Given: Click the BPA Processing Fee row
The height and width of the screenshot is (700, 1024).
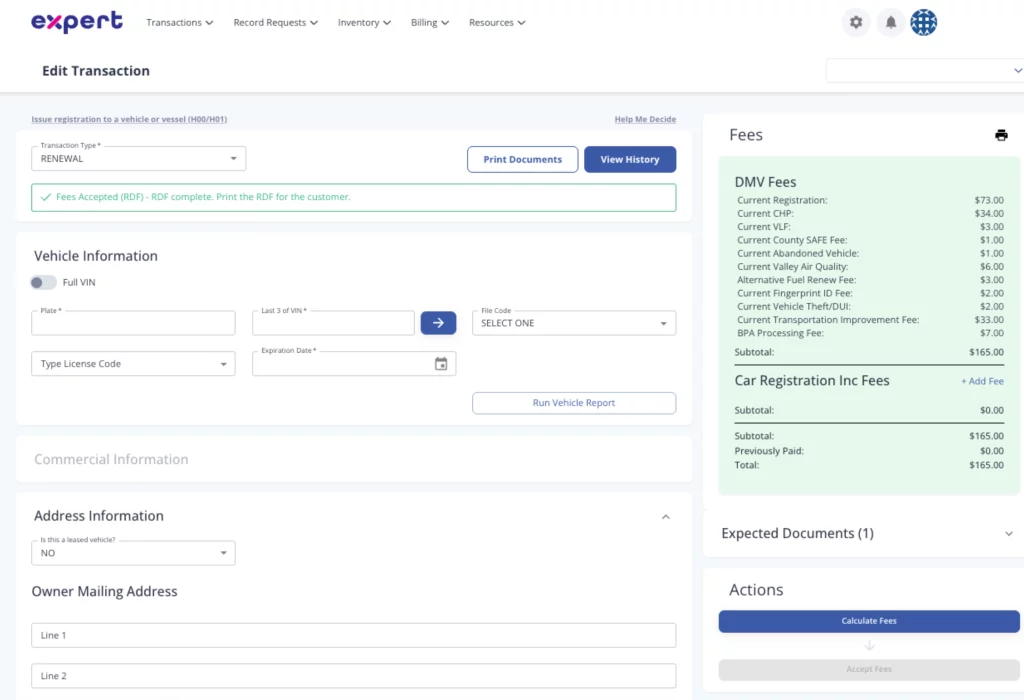Looking at the screenshot, I should (x=870, y=333).
